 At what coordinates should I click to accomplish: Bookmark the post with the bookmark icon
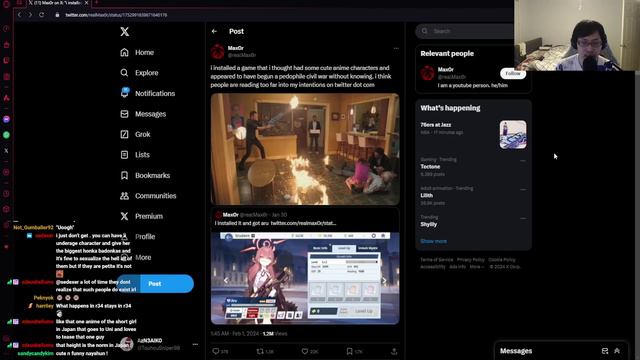coord(349,351)
